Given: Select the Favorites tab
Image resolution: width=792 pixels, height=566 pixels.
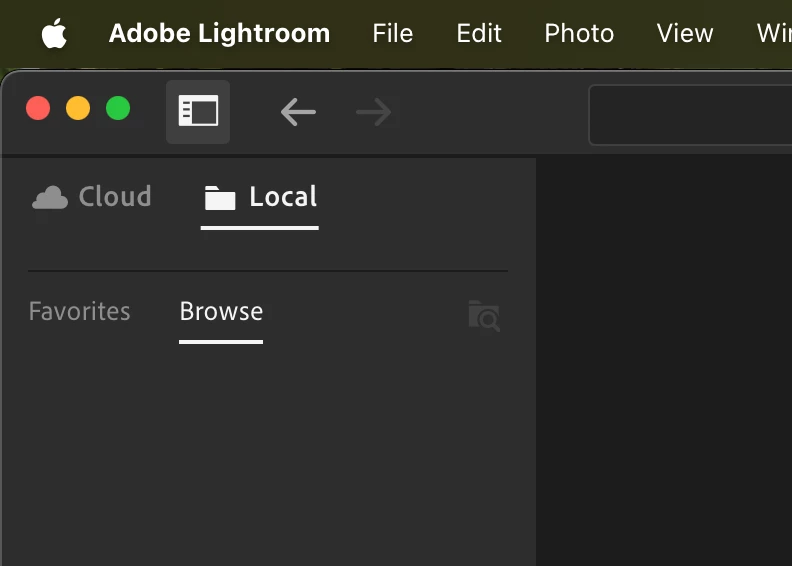Looking at the screenshot, I should pyautogui.click(x=79, y=311).
